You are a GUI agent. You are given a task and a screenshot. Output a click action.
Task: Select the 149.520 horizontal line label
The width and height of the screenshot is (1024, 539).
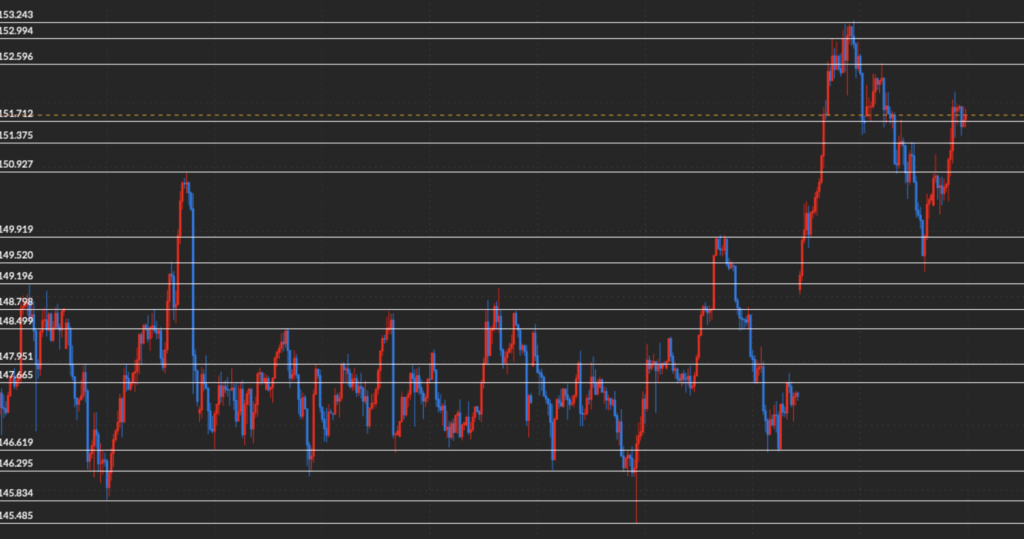[x=16, y=255]
